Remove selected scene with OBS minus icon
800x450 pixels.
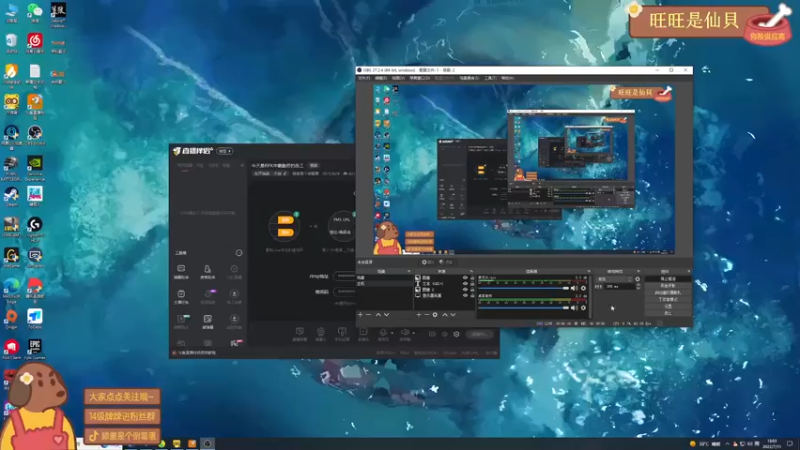pos(368,315)
